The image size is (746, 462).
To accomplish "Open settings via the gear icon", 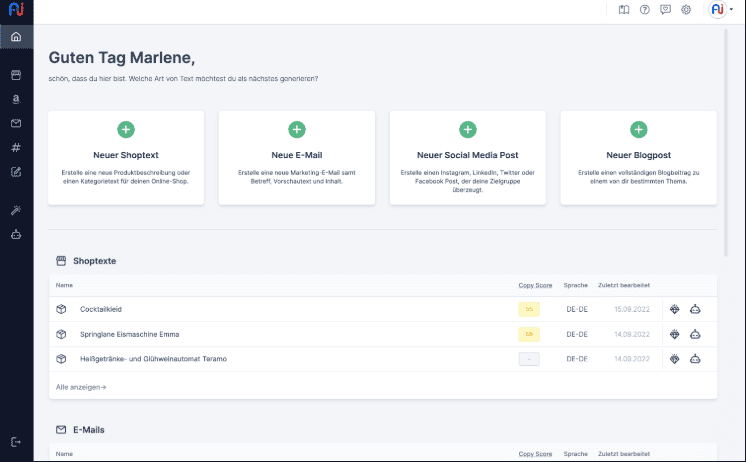I will click(x=686, y=10).
